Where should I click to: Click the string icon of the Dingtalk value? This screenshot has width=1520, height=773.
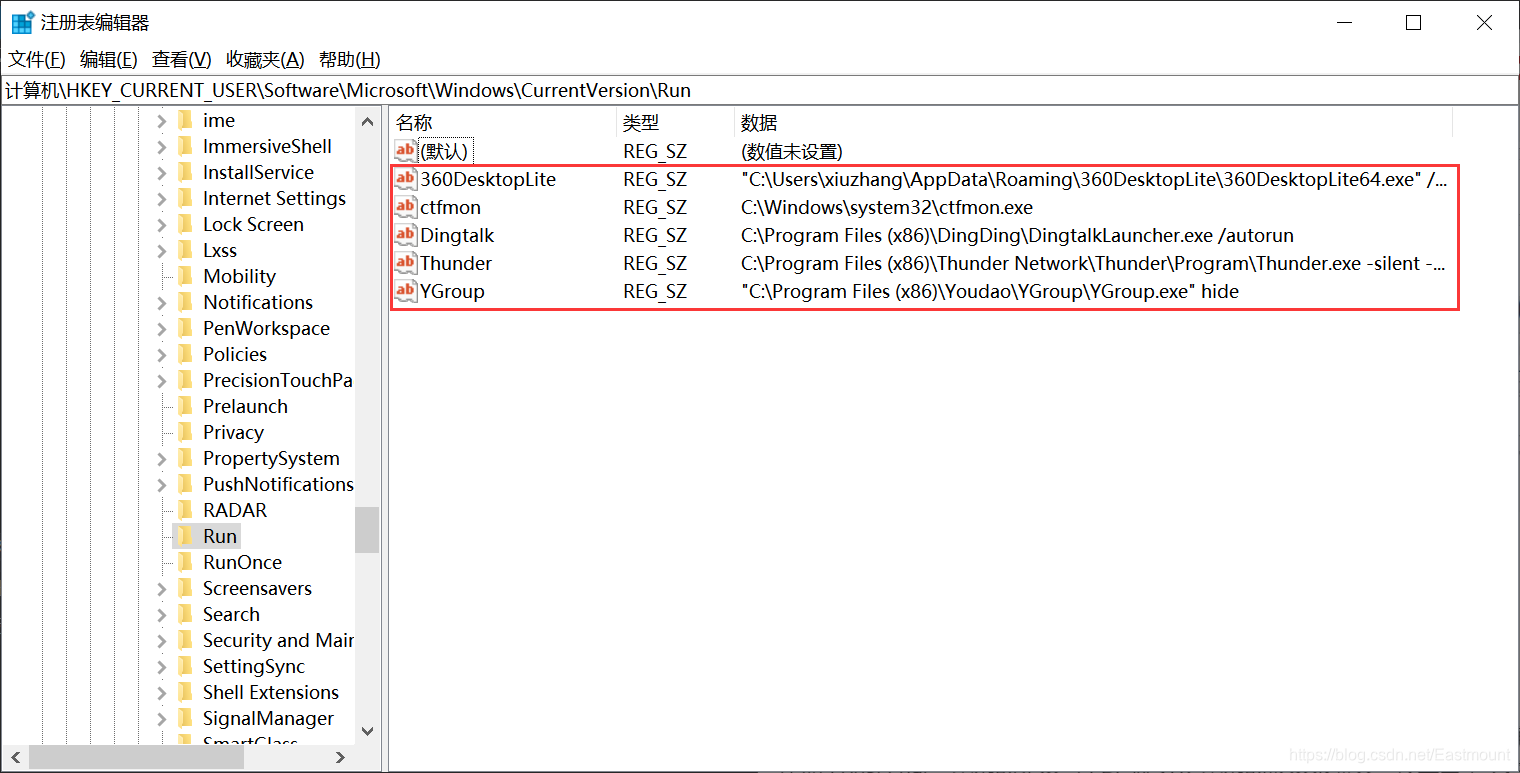click(x=405, y=236)
